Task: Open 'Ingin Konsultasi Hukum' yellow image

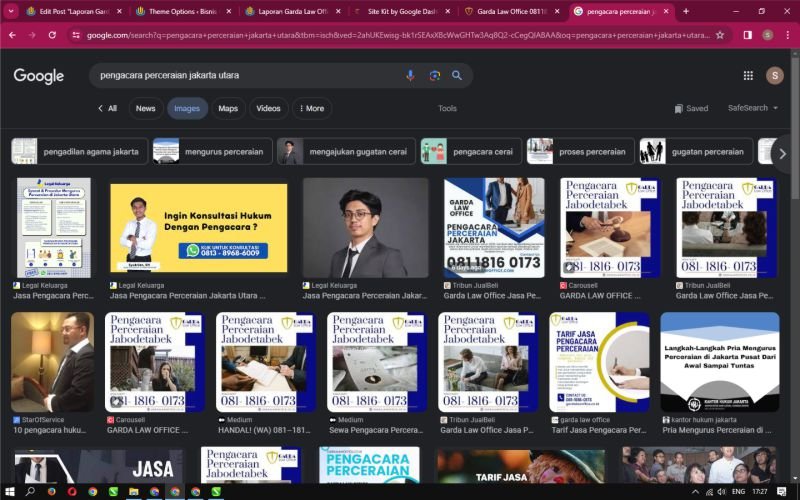Action: pos(198,228)
